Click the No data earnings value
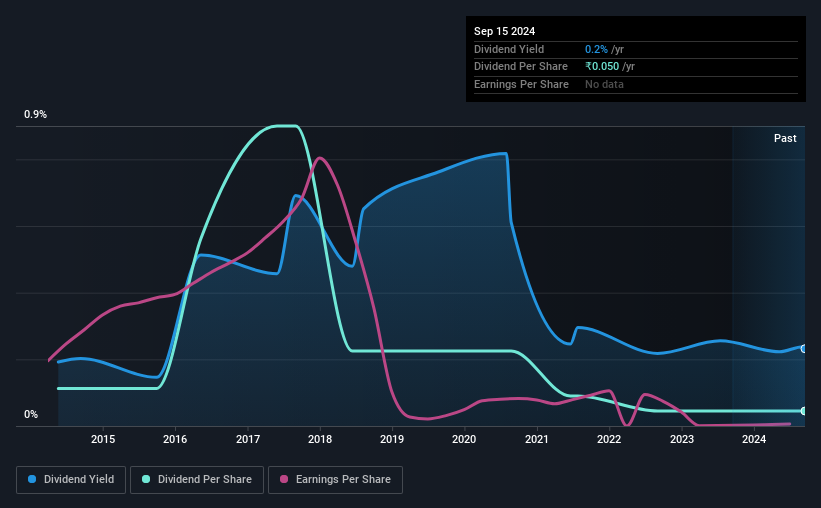This screenshot has height=508, width=821. point(604,84)
